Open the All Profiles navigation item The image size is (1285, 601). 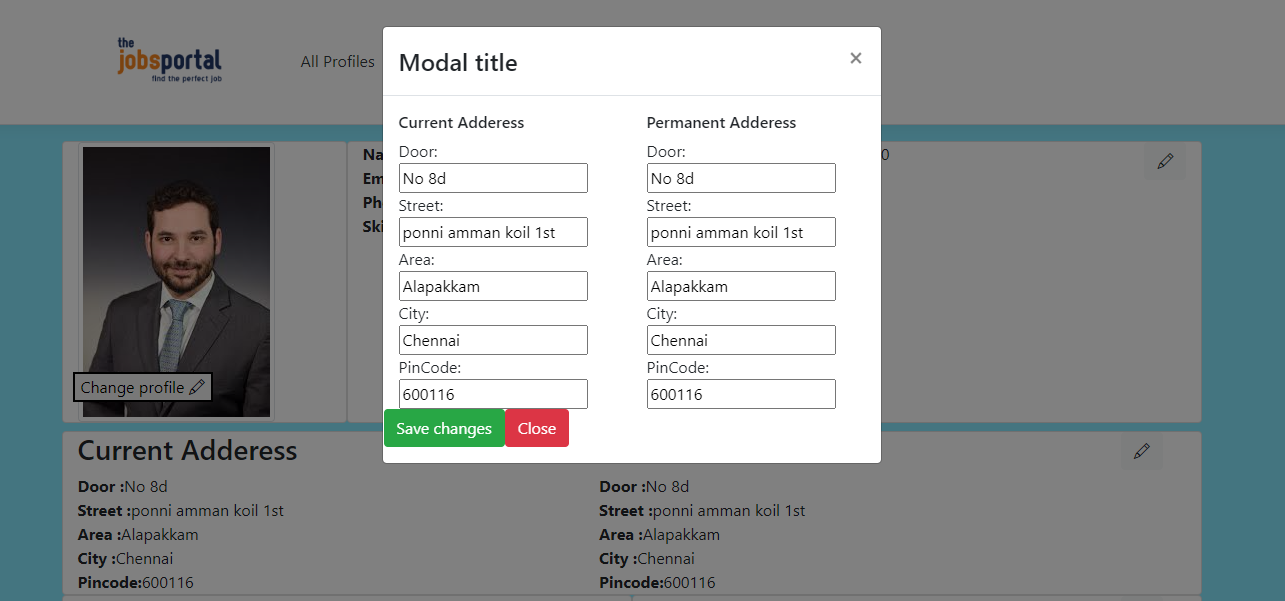338,61
